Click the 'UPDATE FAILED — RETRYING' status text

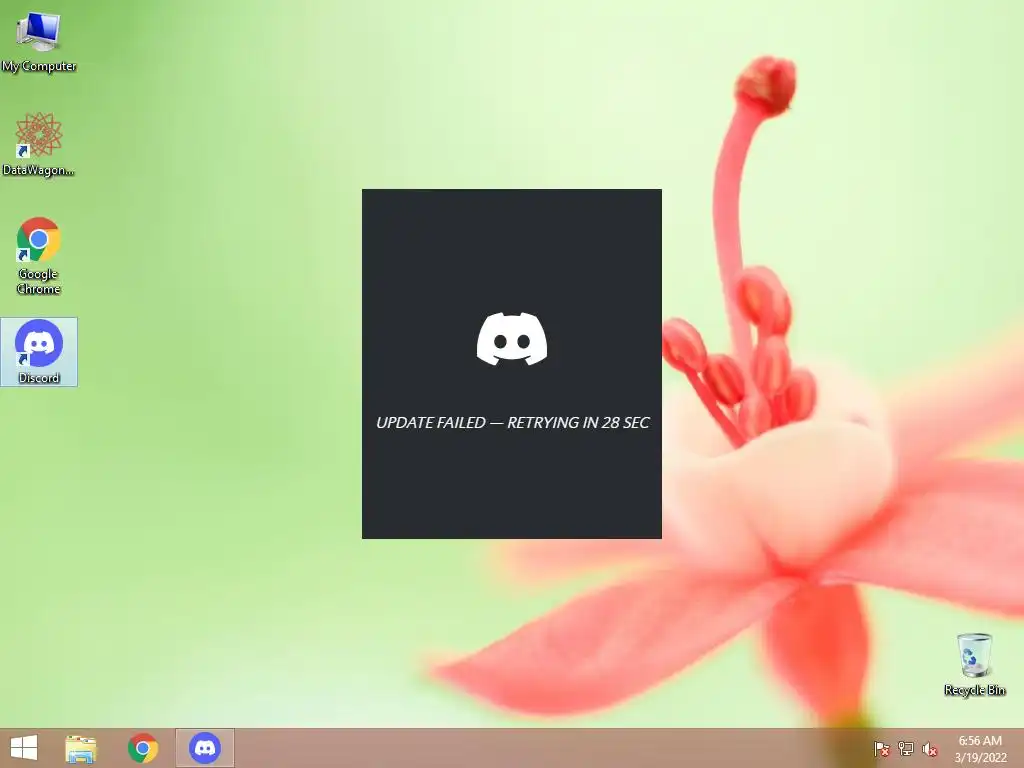coord(513,423)
